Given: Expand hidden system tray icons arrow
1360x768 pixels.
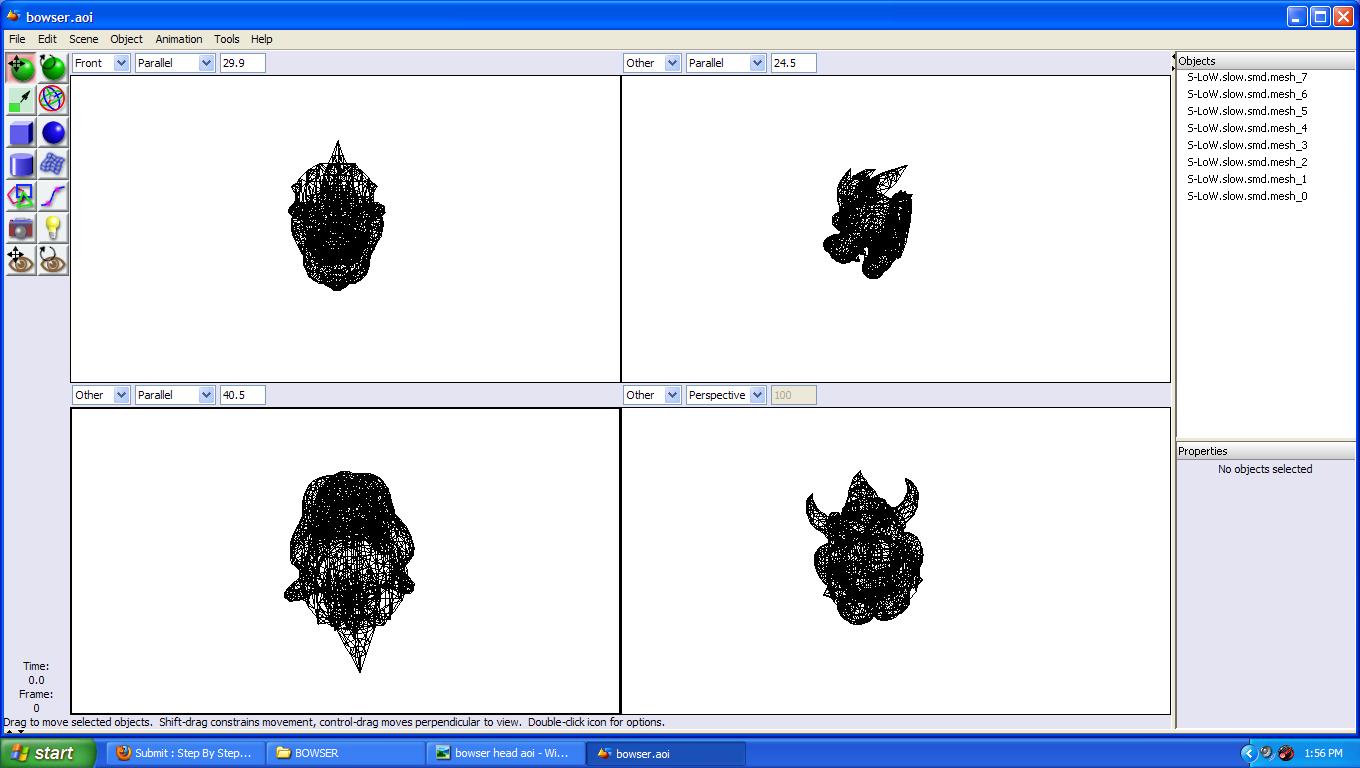Looking at the screenshot, I should [1248, 753].
